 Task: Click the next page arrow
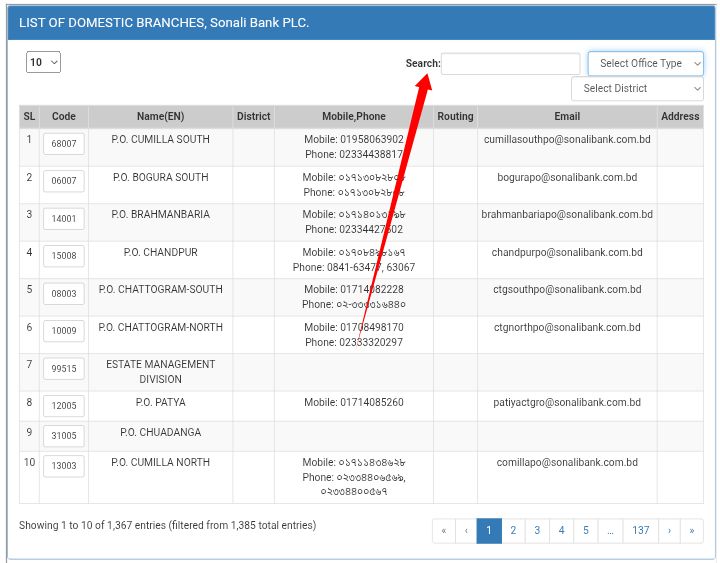point(669,531)
